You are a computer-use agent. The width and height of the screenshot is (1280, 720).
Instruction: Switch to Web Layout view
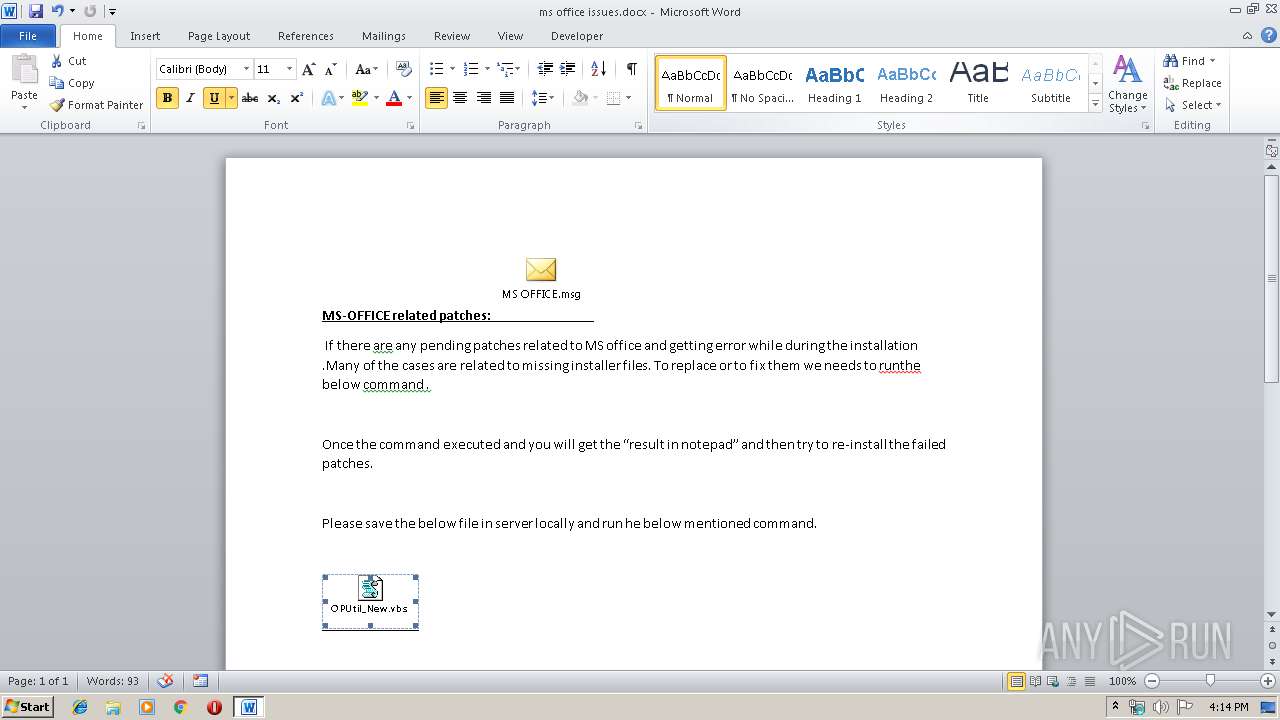click(1053, 681)
